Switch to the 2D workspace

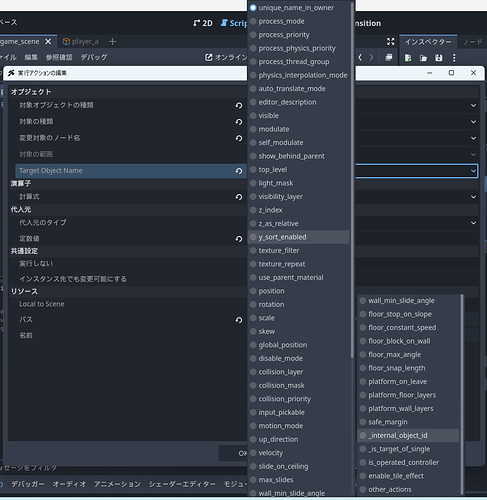click(203, 23)
